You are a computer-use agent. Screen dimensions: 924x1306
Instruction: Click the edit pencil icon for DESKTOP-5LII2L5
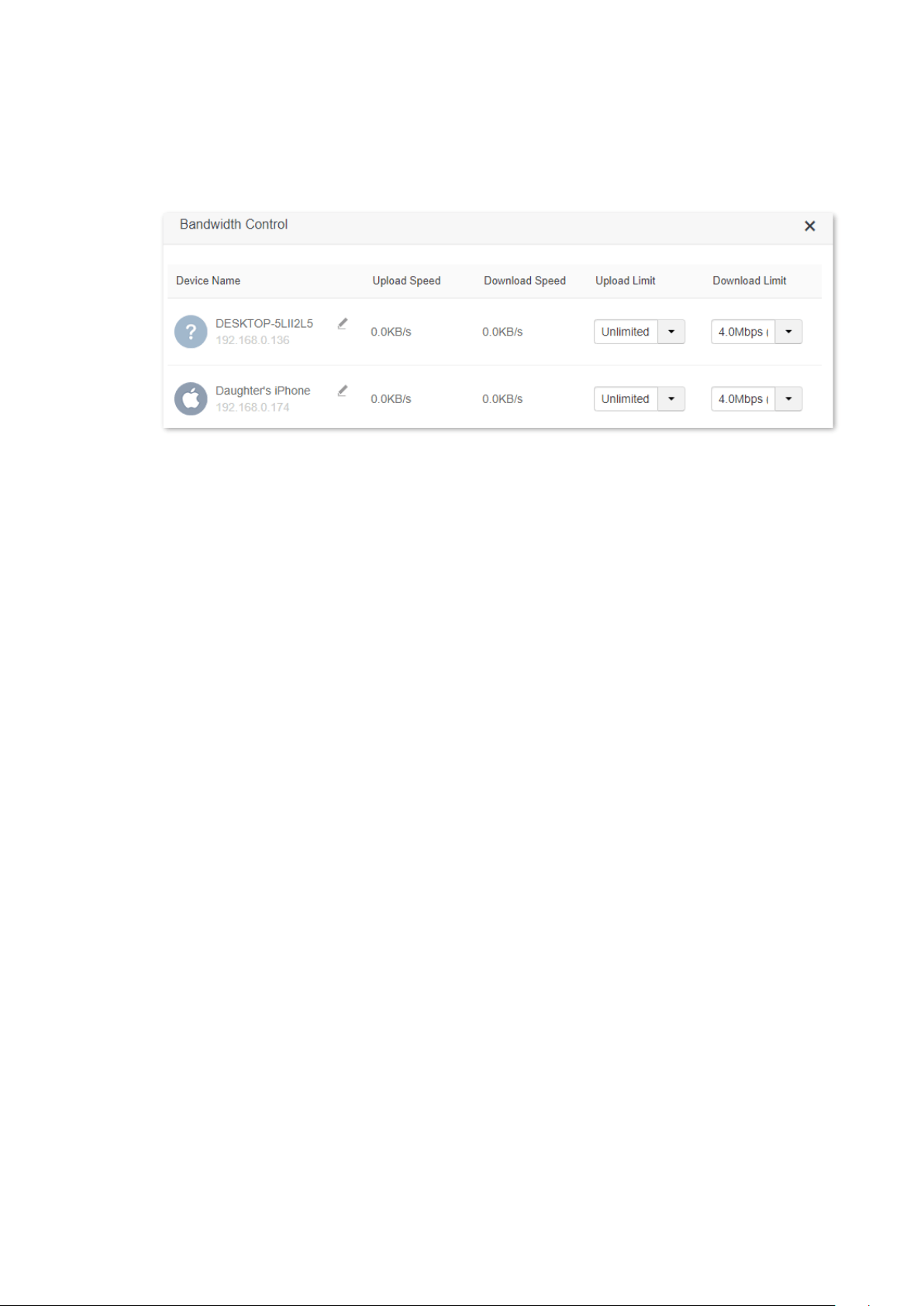point(343,323)
